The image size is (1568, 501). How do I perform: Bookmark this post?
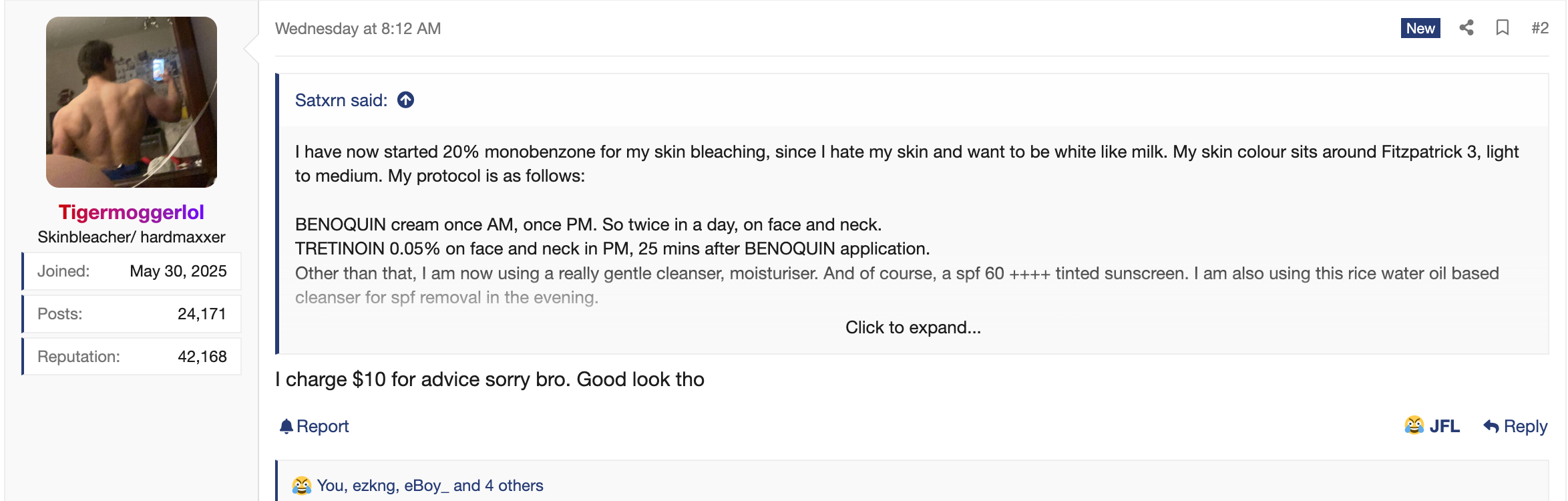(x=1503, y=28)
